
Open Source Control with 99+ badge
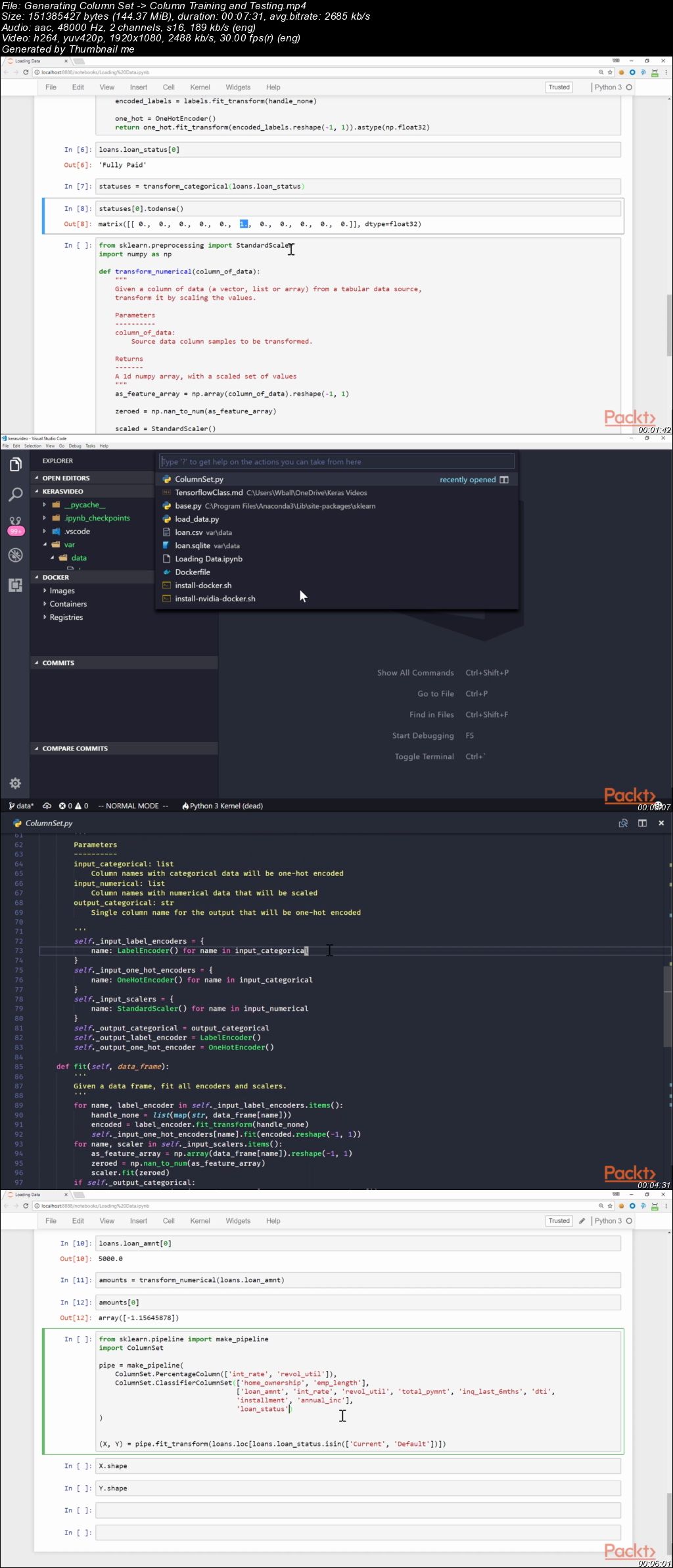(x=15, y=525)
